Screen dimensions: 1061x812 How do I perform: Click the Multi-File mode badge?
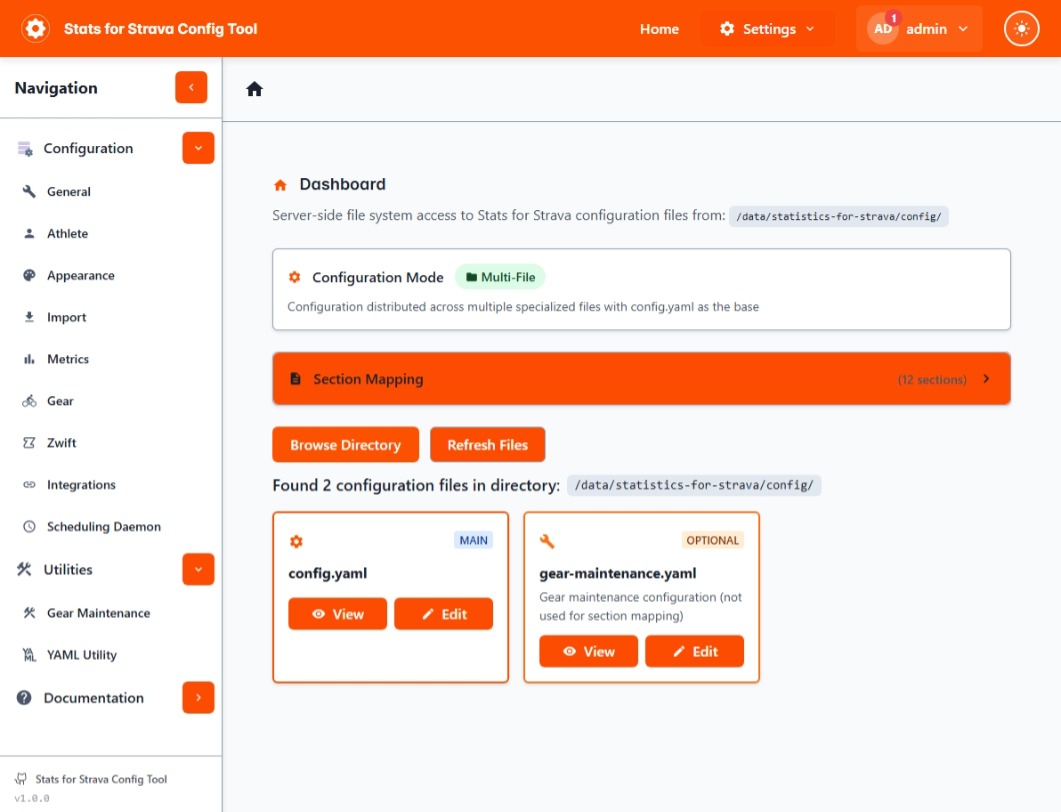[500, 277]
